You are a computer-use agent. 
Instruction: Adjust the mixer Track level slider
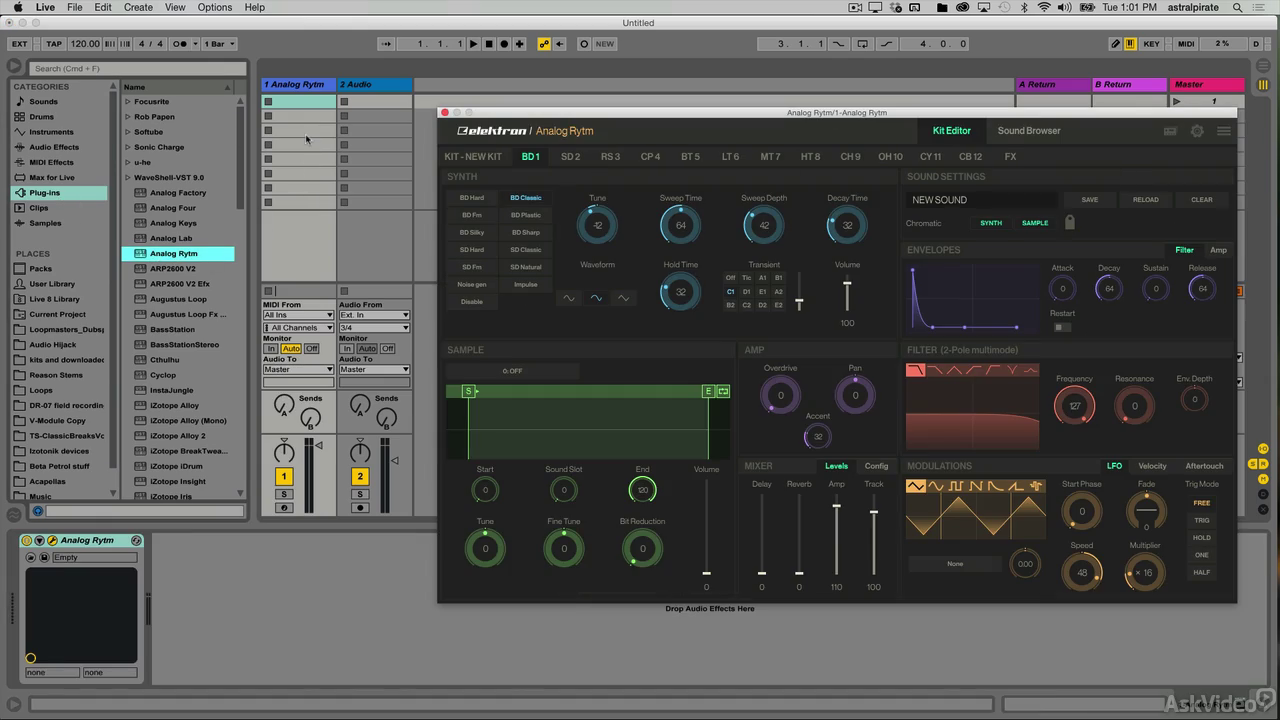pyautogui.click(x=874, y=512)
